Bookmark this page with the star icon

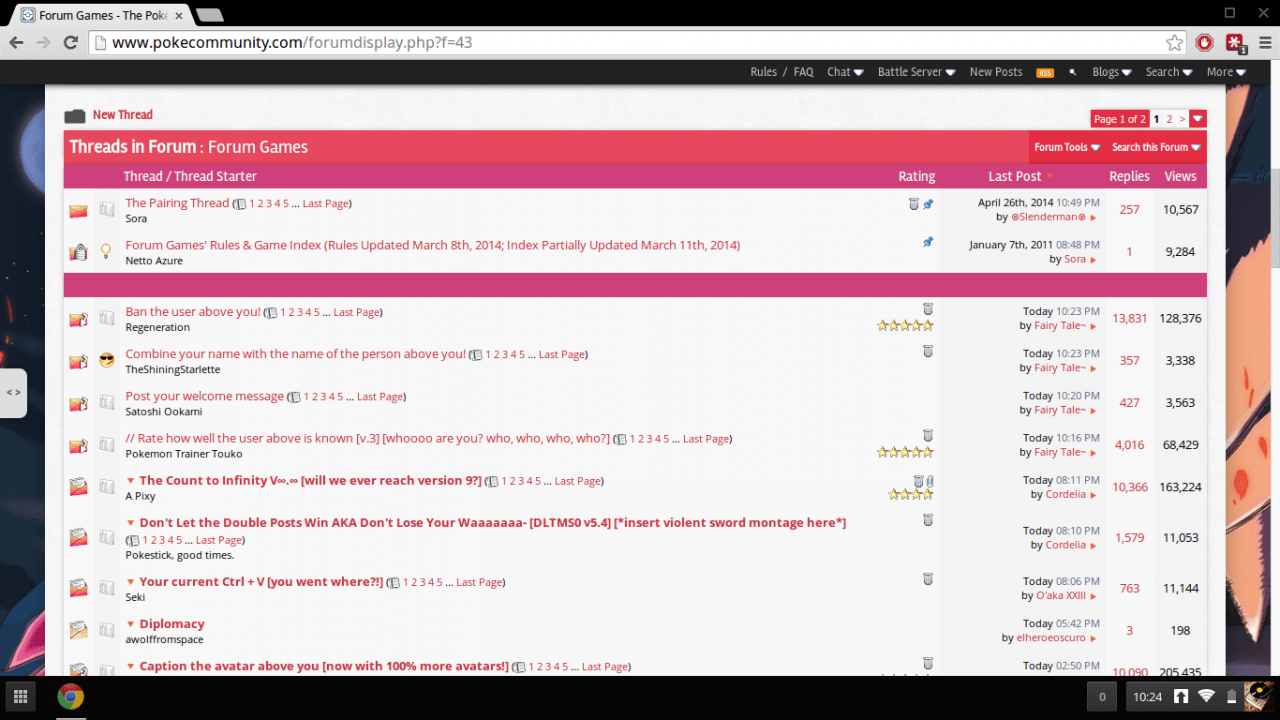(x=1174, y=43)
